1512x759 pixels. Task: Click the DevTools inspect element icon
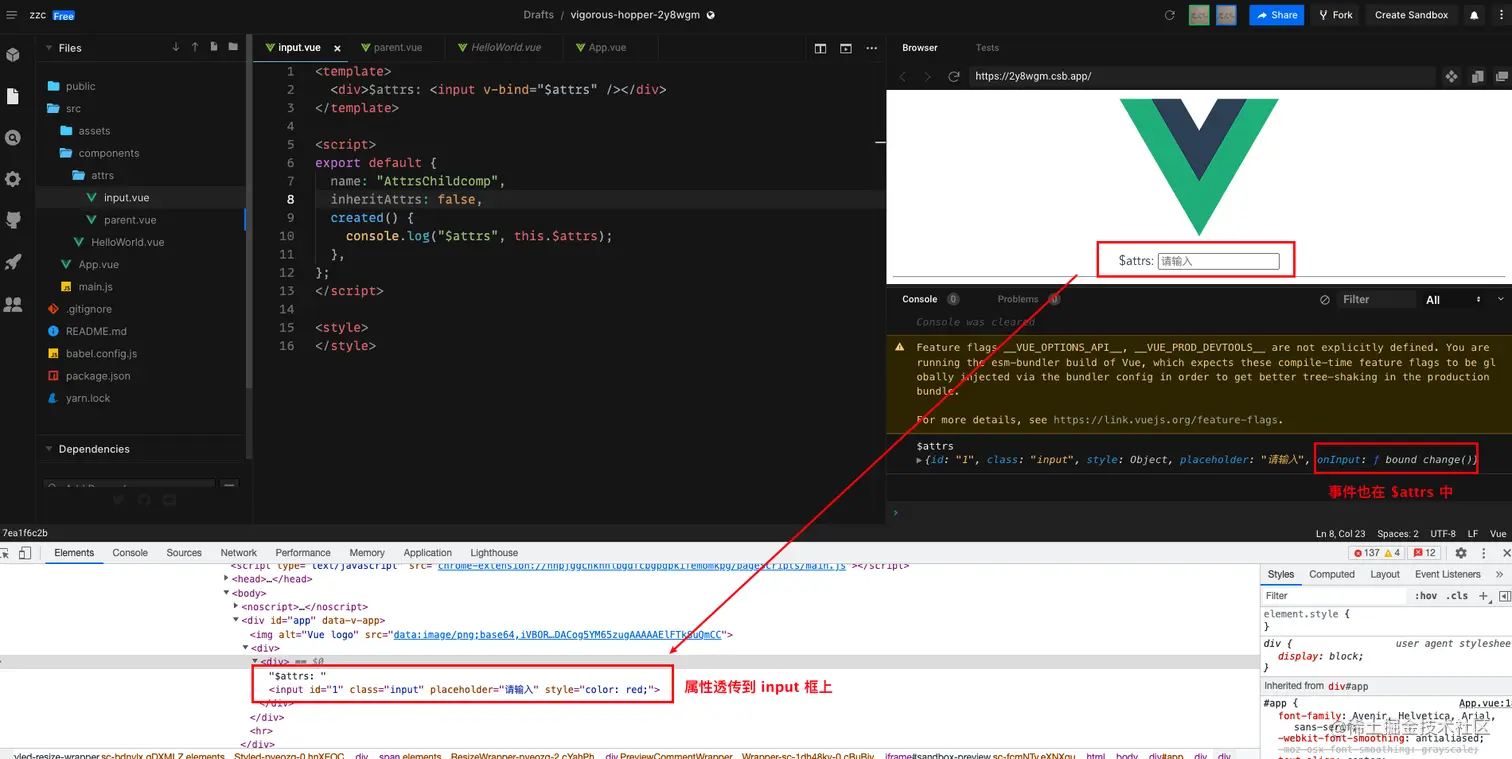[x=5, y=553]
